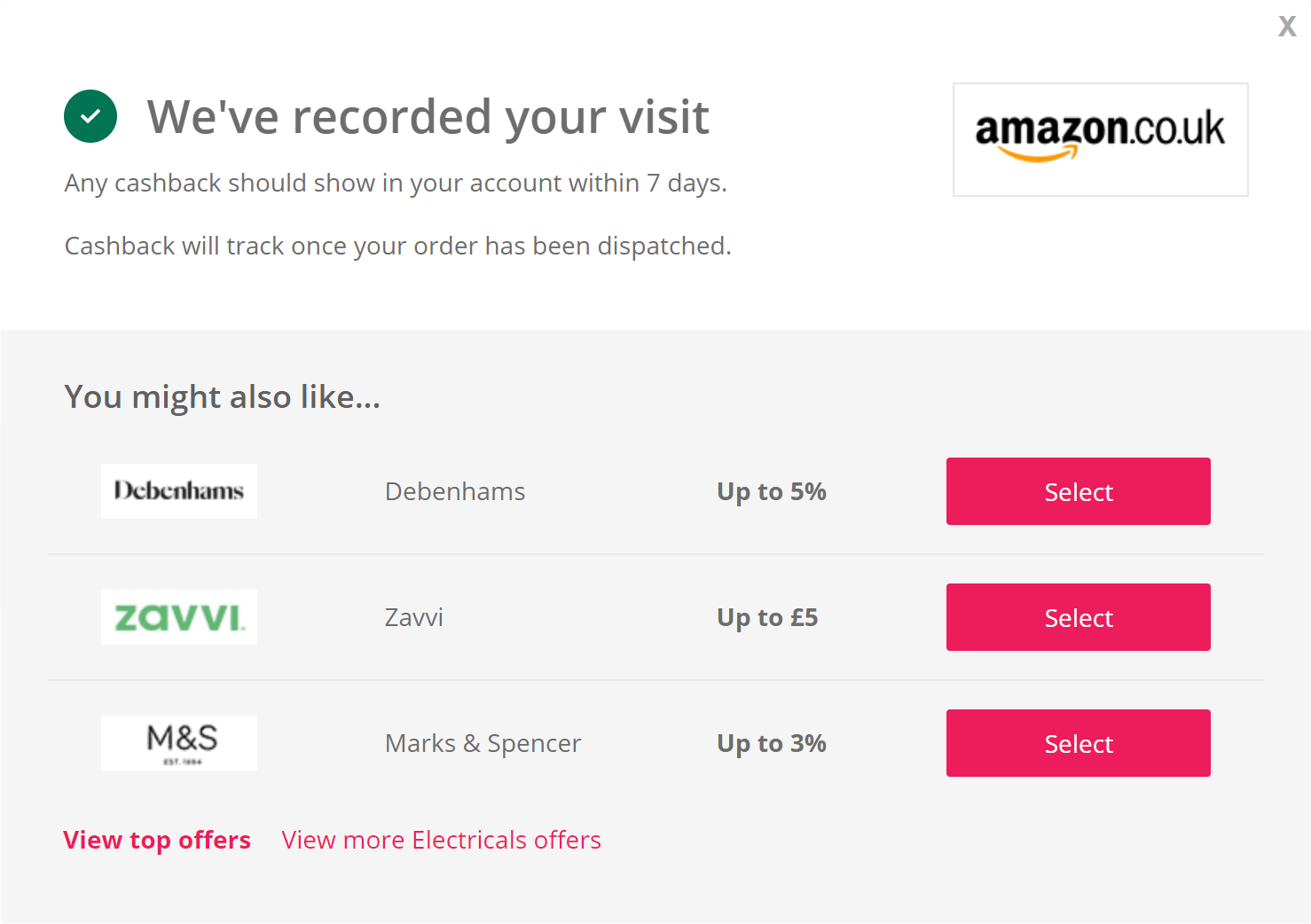Click the cashback dispatch notice text
This screenshot has height=924, width=1311.
pyautogui.click(x=397, y=246)
